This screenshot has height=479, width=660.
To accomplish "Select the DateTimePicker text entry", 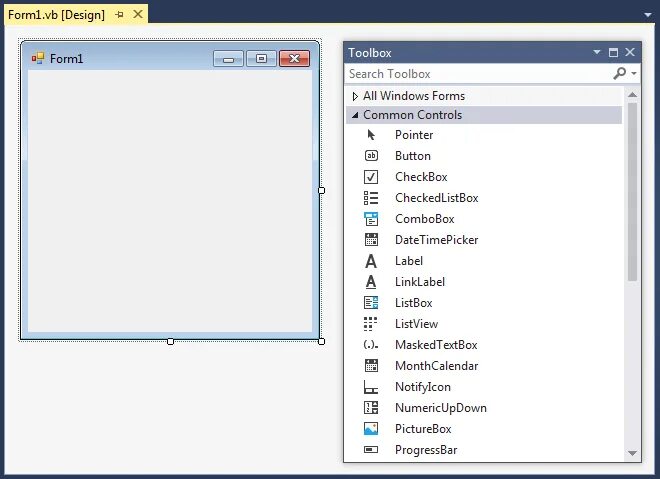I will tap(436, 240).
